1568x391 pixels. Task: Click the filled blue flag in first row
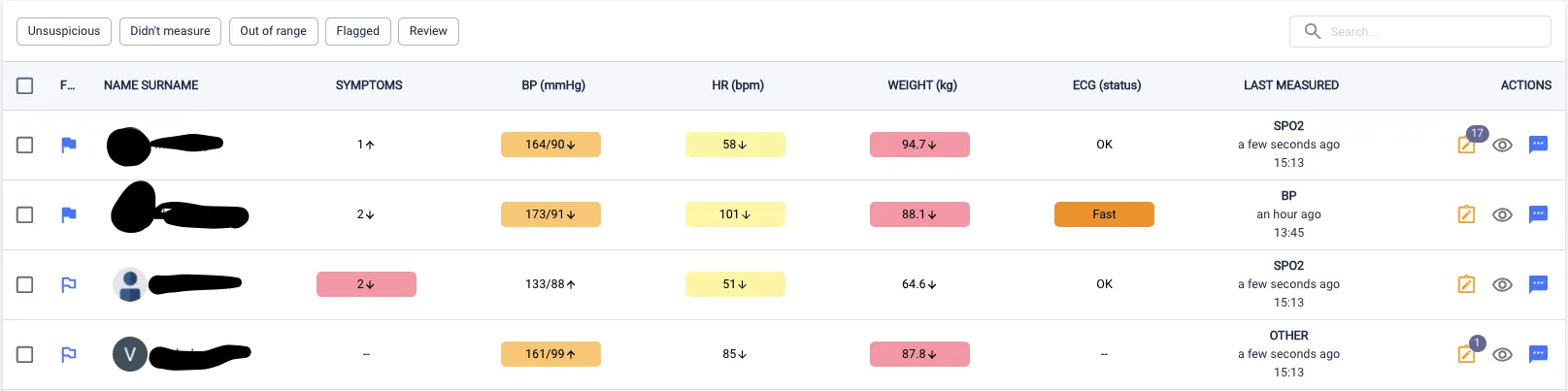(68, 145)
